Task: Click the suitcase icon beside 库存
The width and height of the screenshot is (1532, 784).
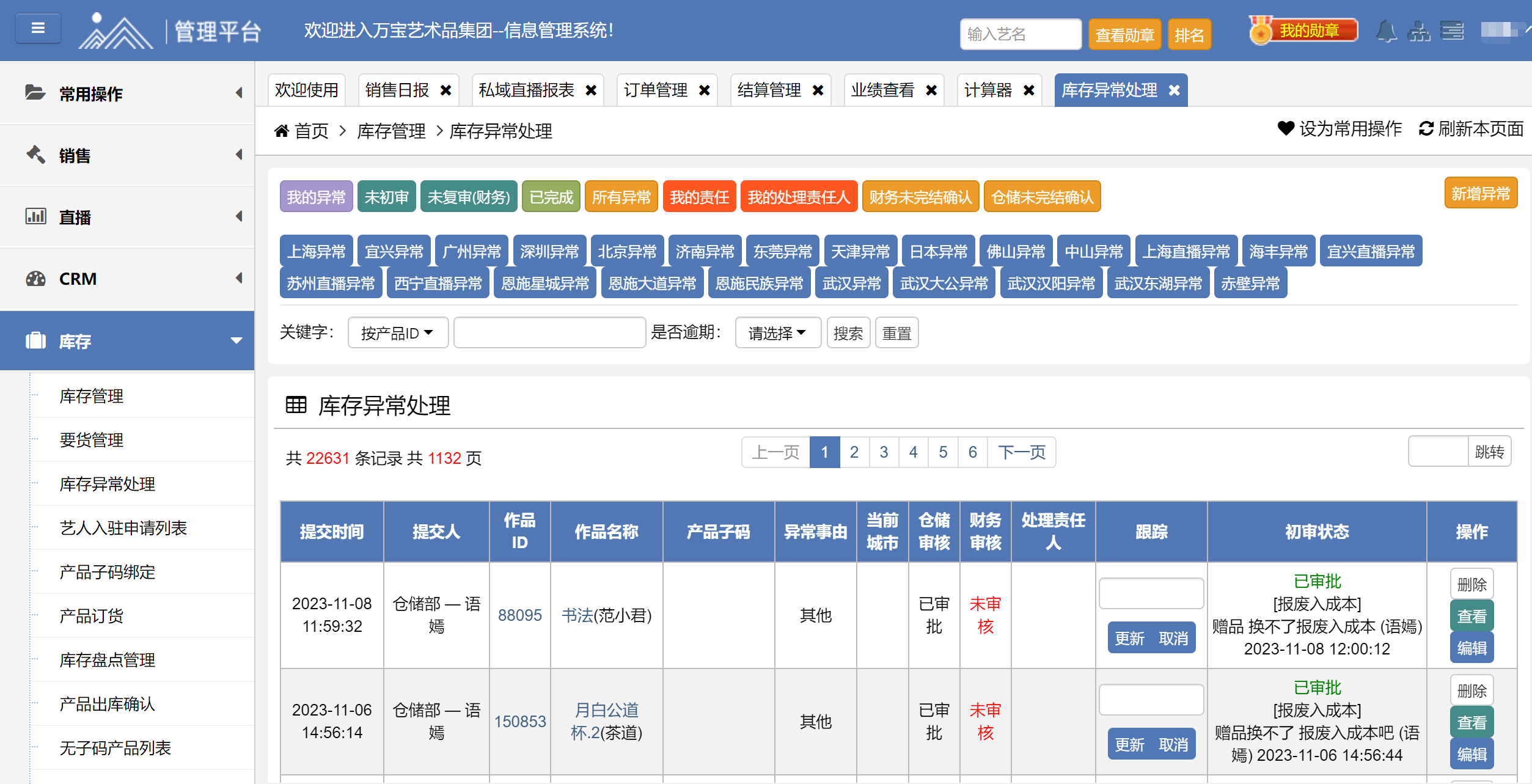Action: 35,341
